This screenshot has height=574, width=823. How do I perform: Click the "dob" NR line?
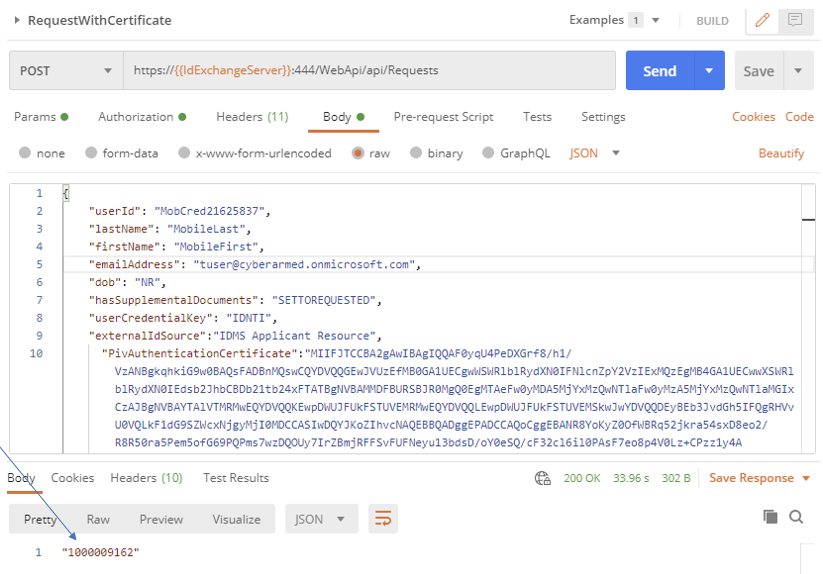[127, 282]
